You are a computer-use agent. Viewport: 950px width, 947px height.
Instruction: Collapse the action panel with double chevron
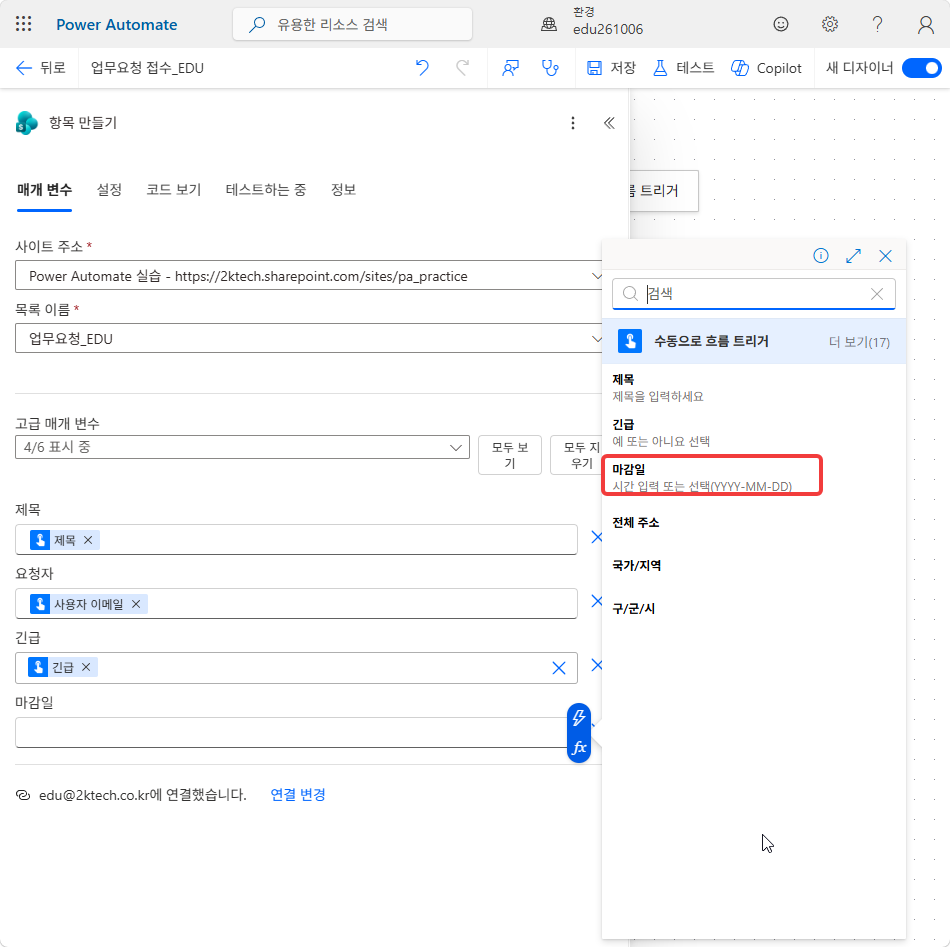[x=609, y=123]
